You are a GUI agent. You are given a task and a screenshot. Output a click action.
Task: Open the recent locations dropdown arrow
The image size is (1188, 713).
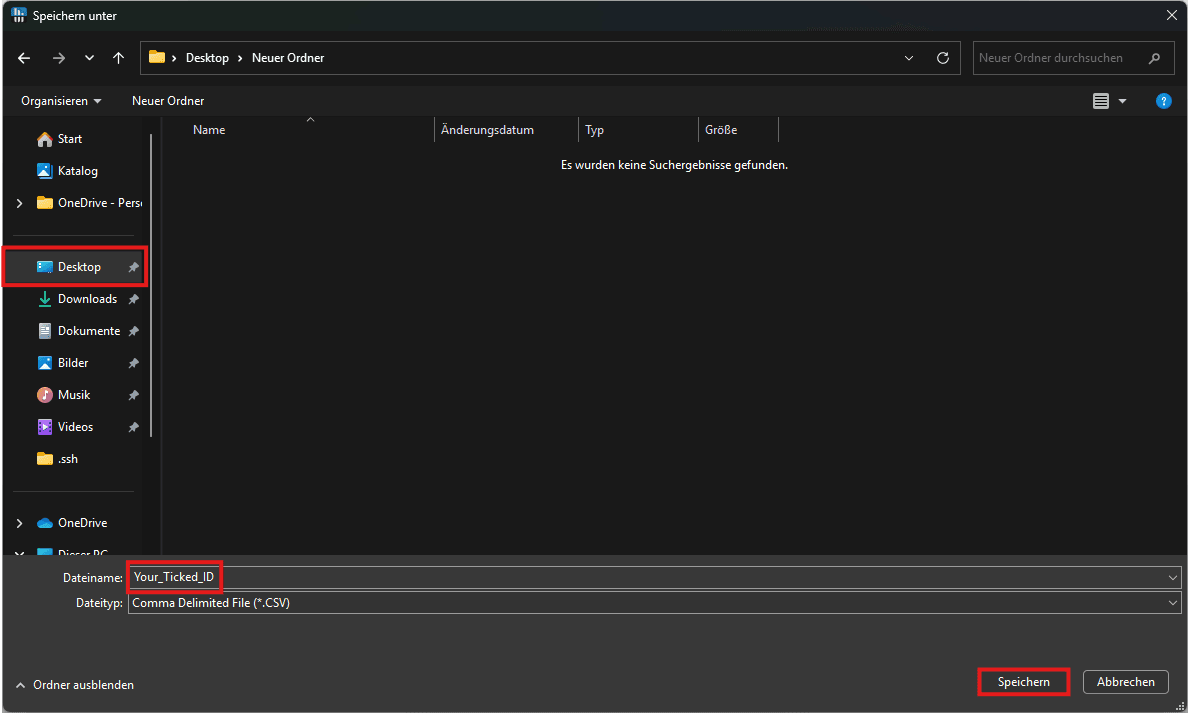(90, 58)
